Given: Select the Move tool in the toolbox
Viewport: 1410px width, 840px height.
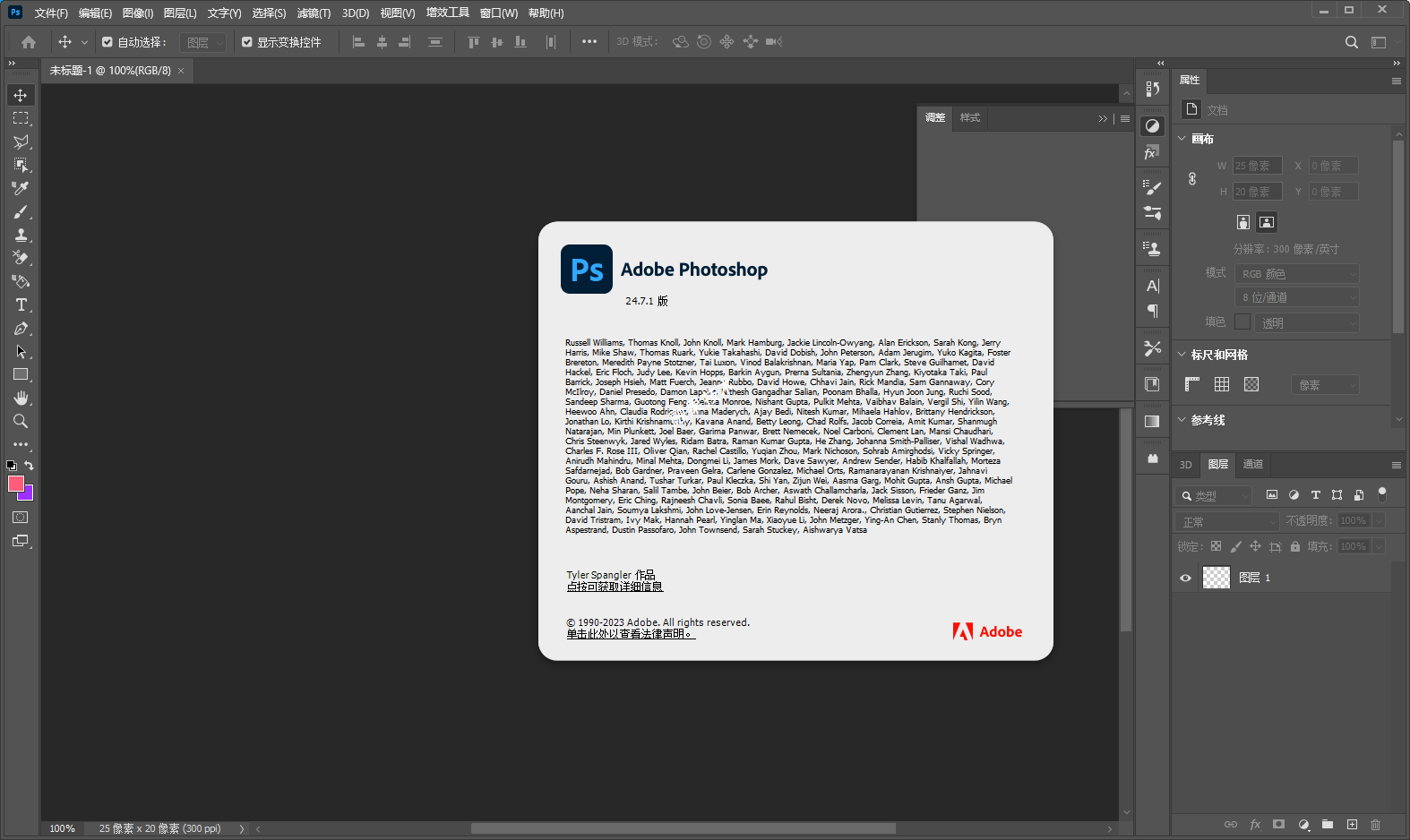Looking at the screenshot, I should coord(21,95).
